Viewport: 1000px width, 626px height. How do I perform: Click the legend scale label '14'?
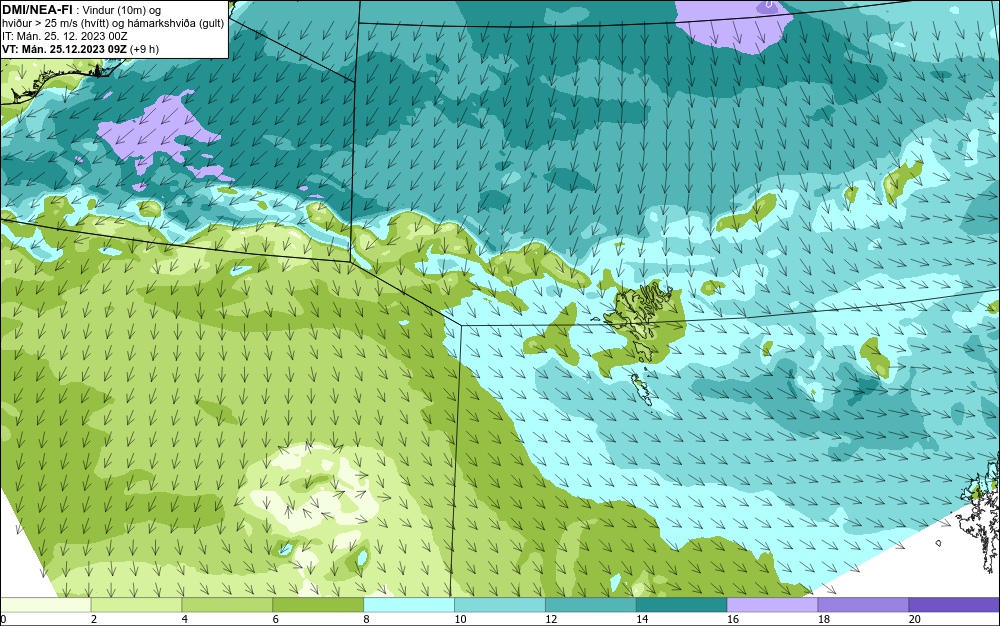point(642,619)
